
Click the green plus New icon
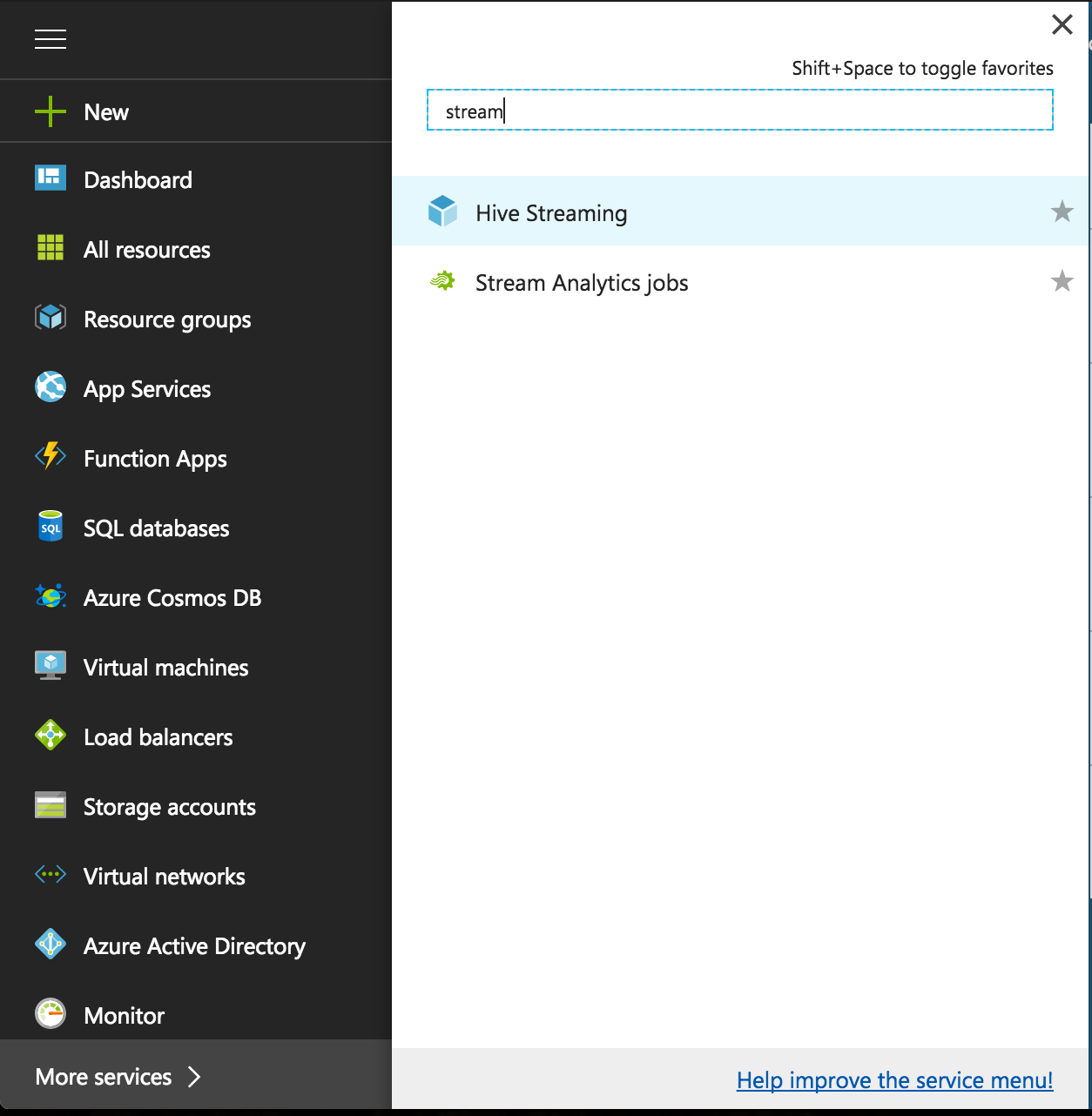tap(51, 111)
